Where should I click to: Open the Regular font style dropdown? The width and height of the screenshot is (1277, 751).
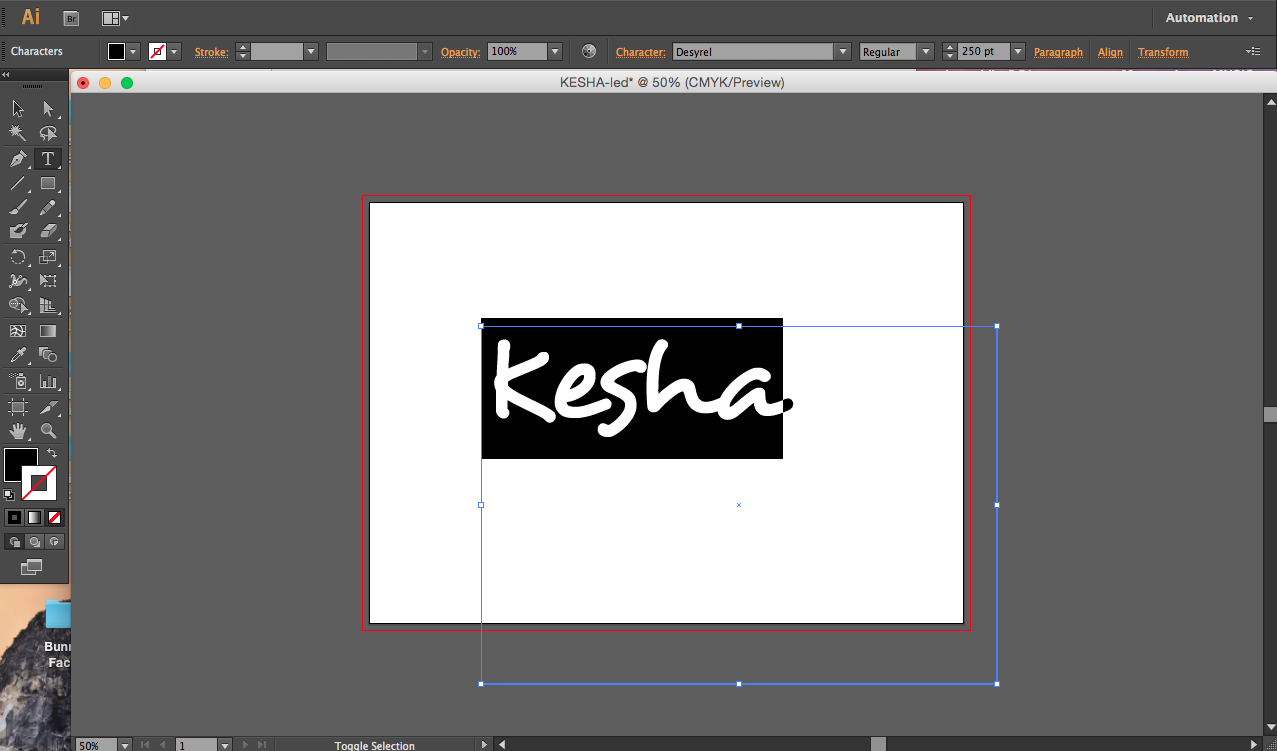click(926, 52)
